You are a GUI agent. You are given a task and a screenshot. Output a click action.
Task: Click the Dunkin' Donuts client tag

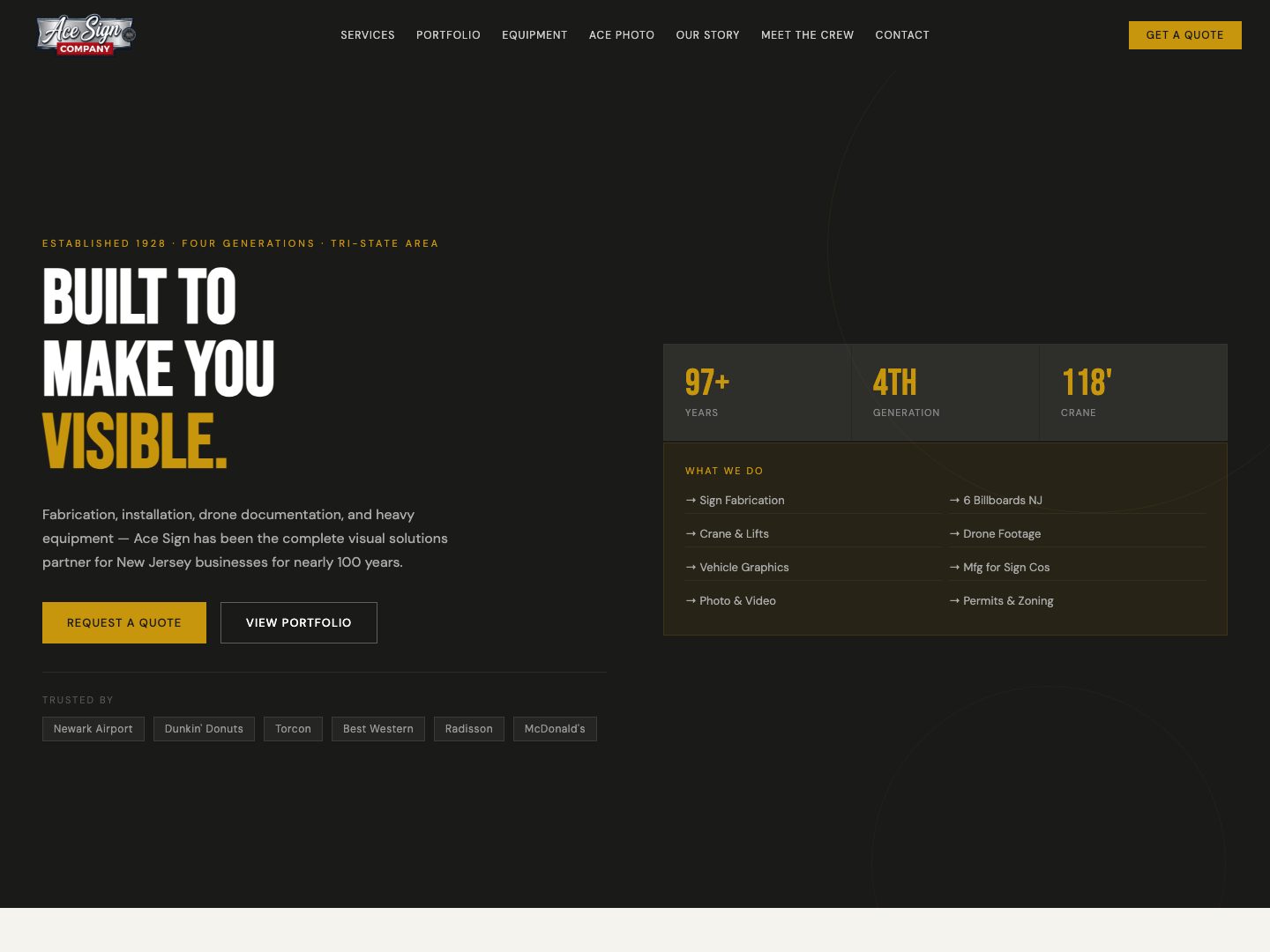204,729
